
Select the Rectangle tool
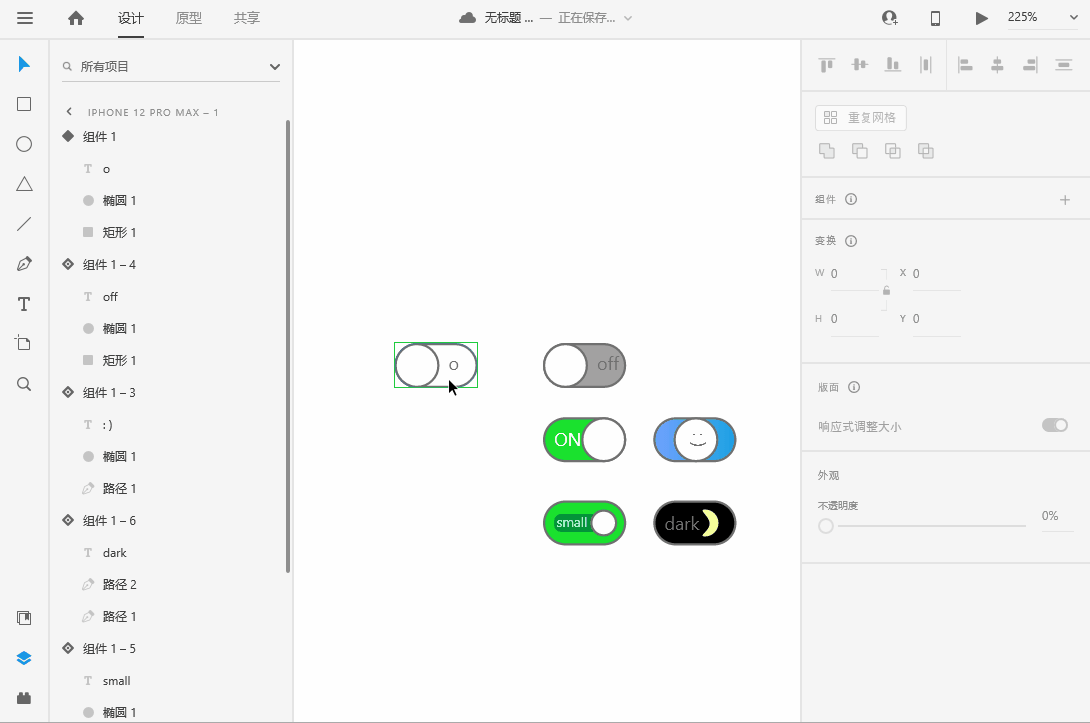(24, 104)
